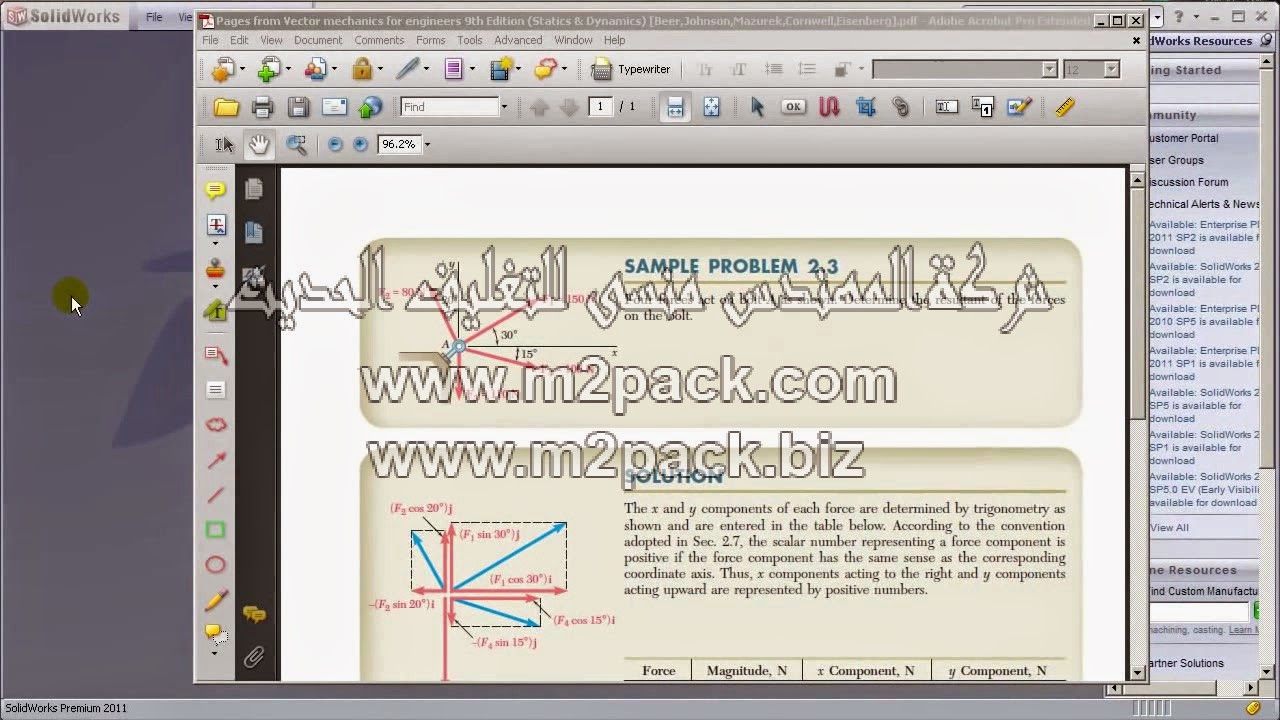
Task: Expand the Stamp tool dropdown arrow
Action: 215,287
